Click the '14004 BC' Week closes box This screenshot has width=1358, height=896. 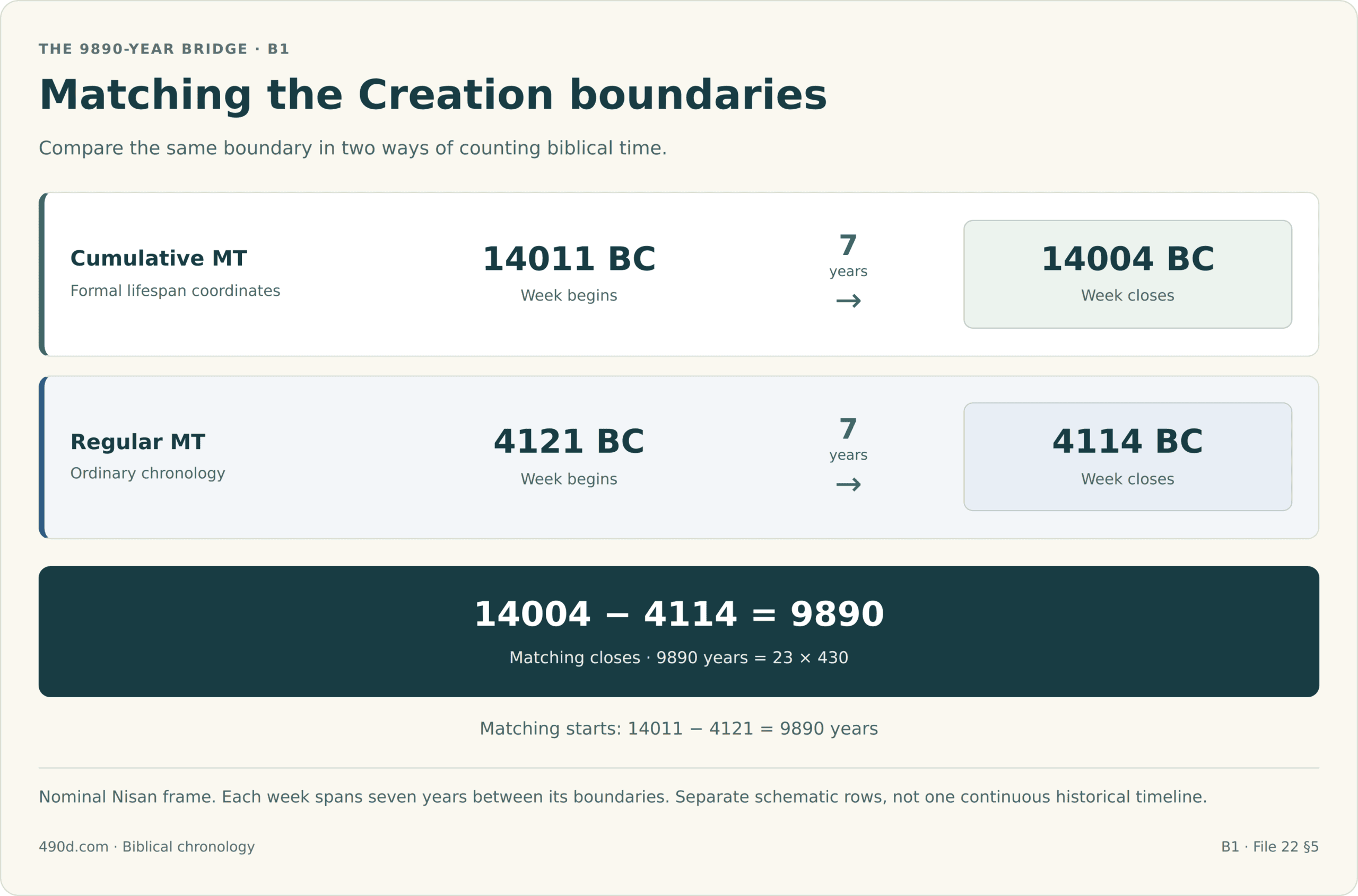tap(1128, 274)
